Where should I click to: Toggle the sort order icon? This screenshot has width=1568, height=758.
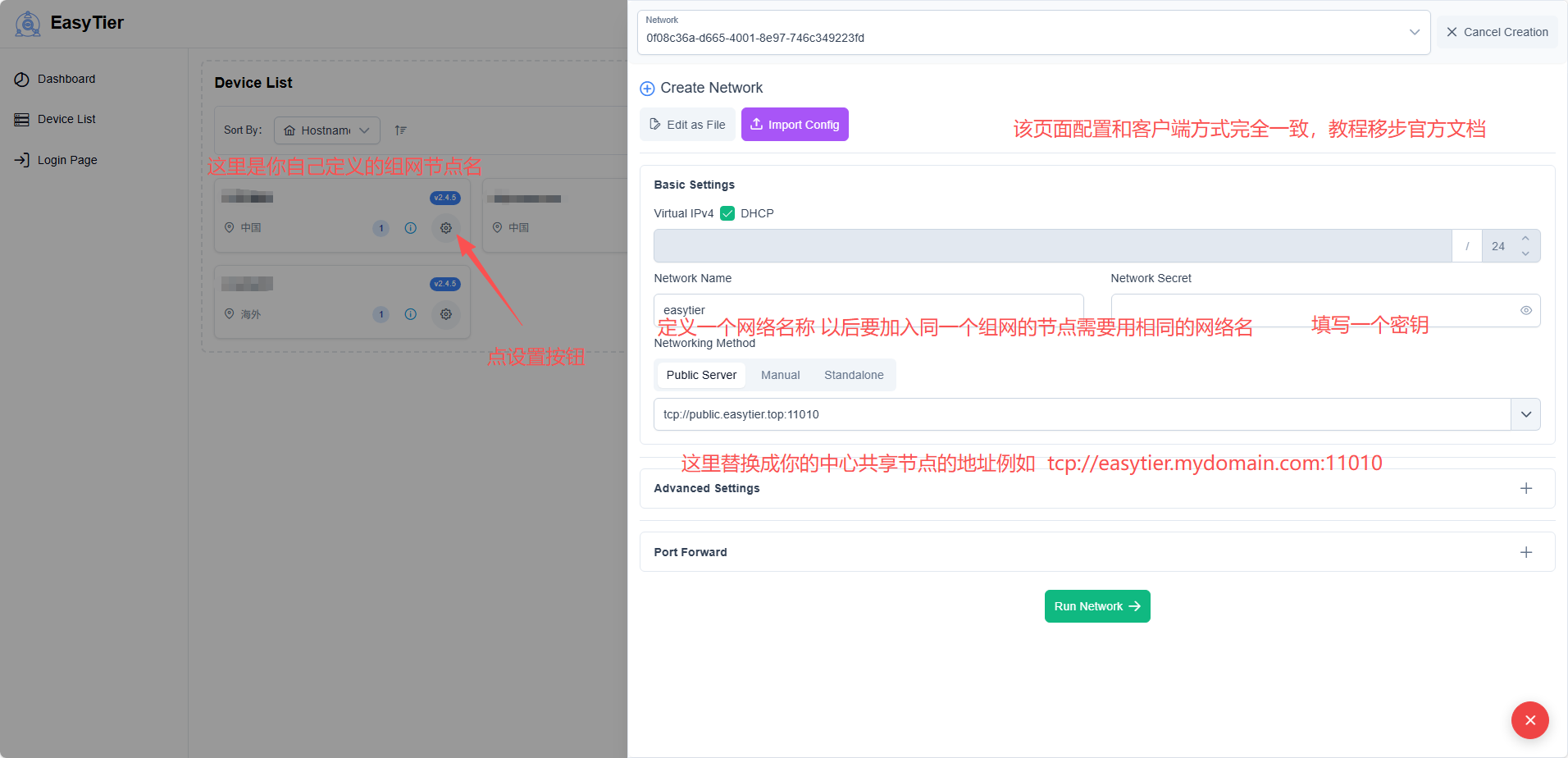400,130
